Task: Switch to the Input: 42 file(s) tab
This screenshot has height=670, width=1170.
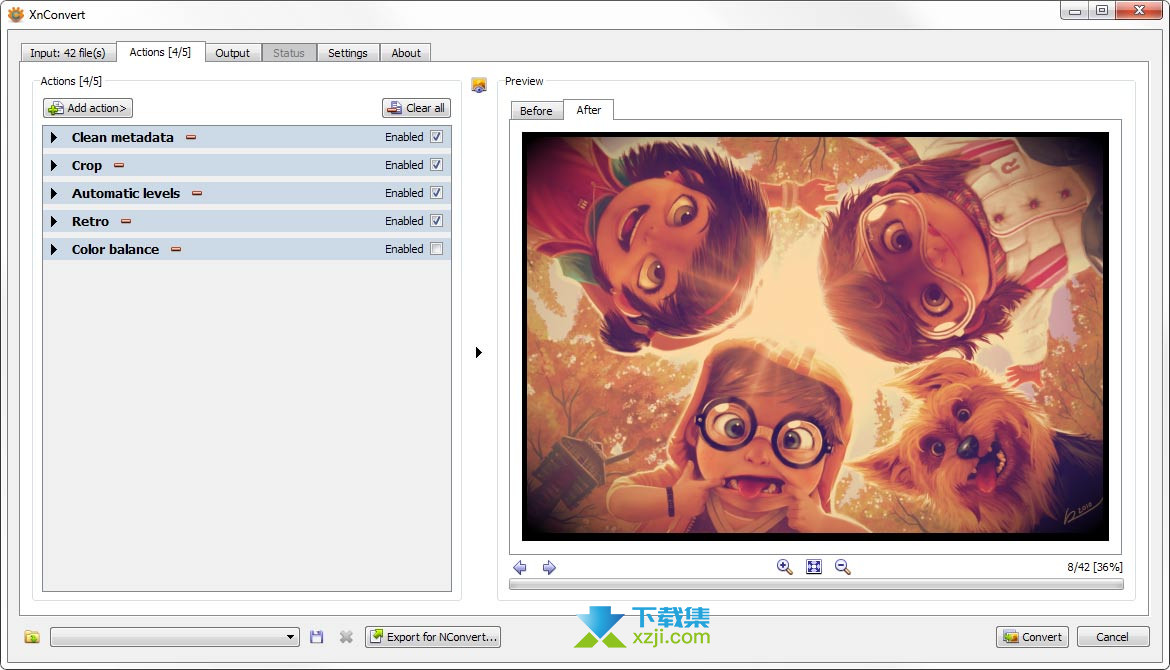Action: [x=68, y=53]
